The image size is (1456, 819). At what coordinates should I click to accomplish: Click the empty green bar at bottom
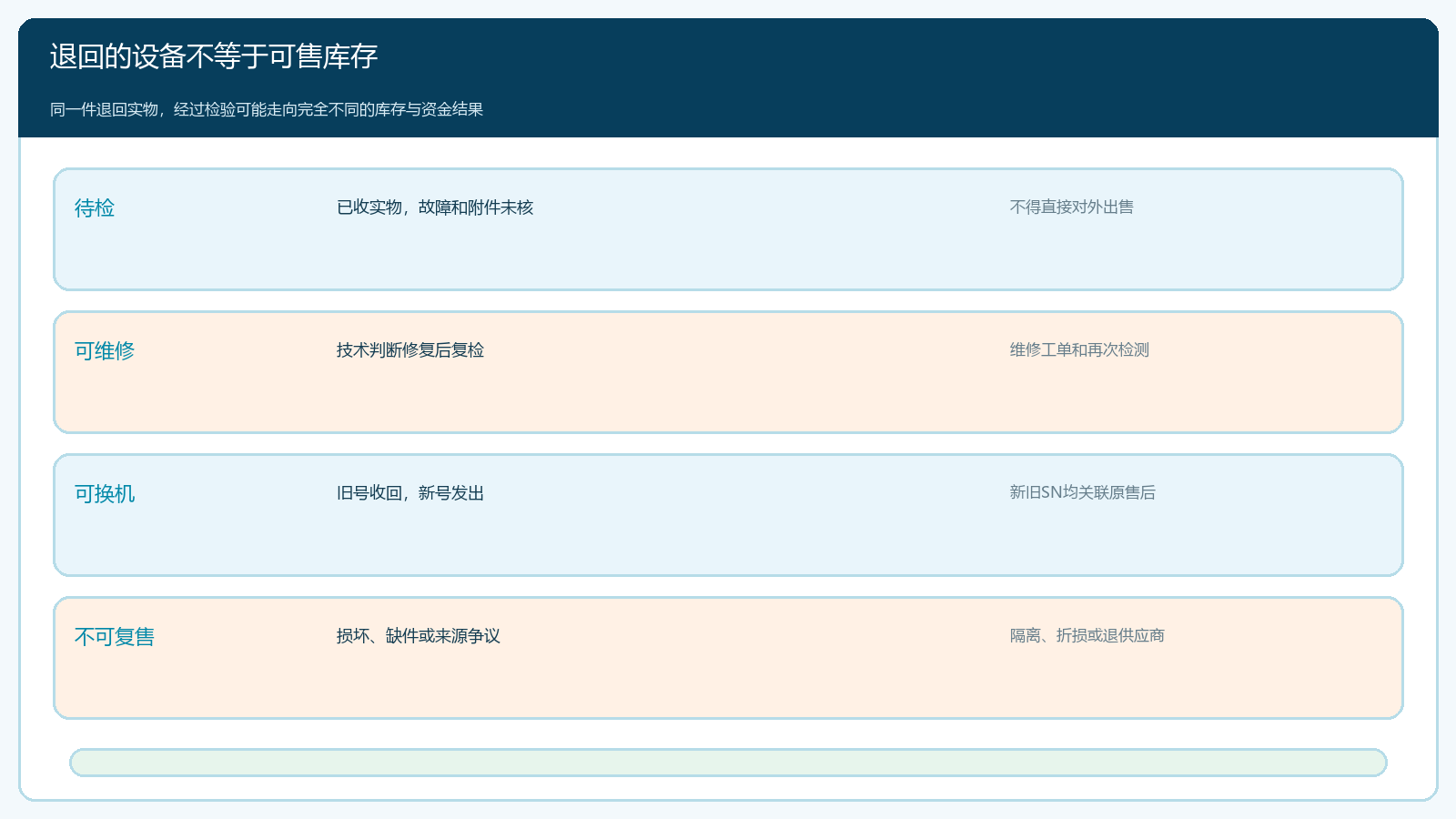pyautogui.click(x=728, y=763)
